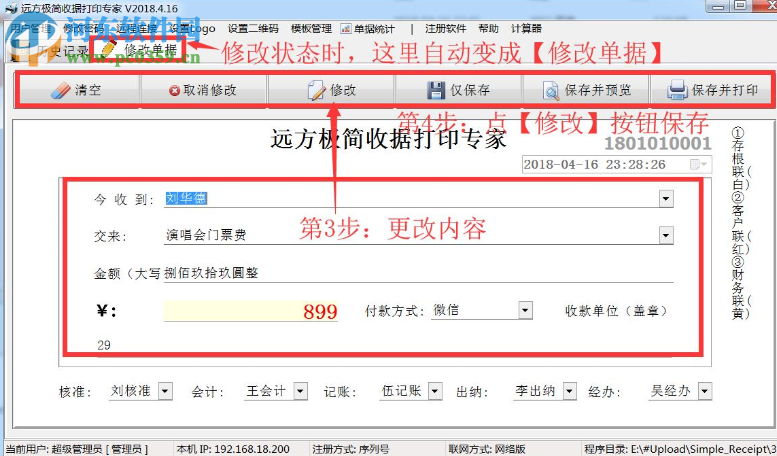Switch to the 修改单据 tab
Screen dimensions: 777x456
139,49
